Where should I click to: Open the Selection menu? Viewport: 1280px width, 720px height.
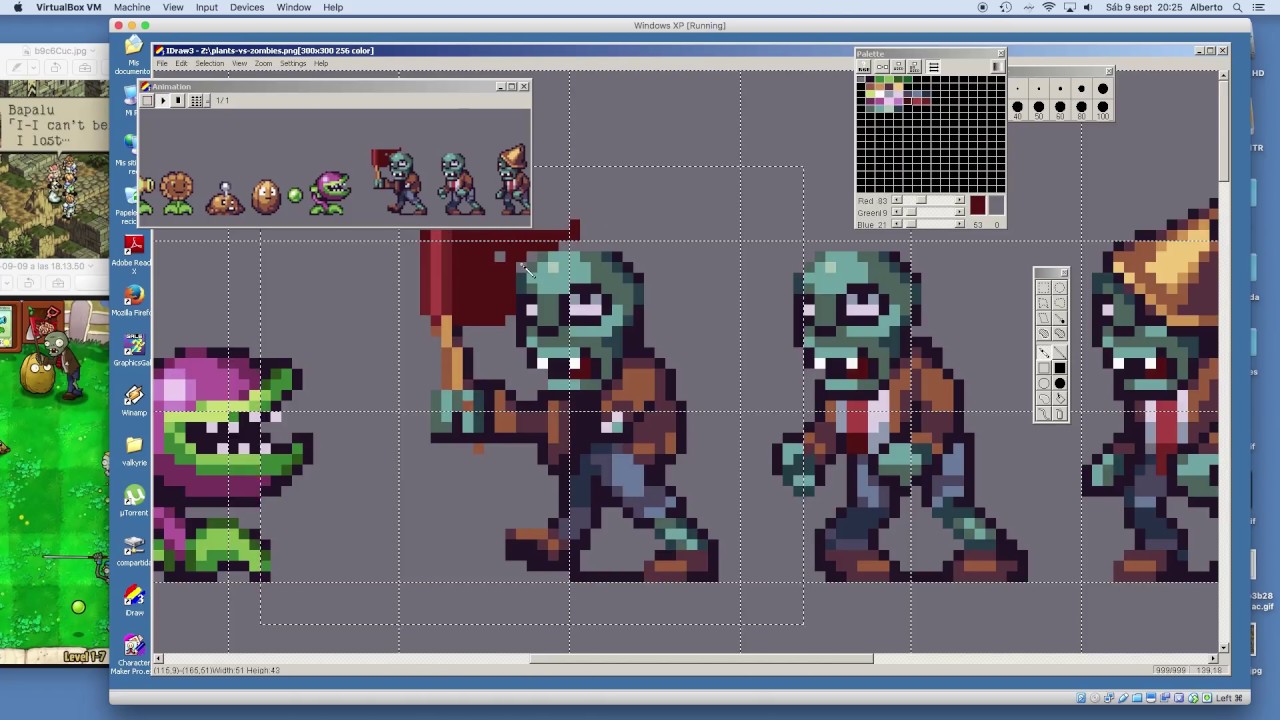click(209, 63)
